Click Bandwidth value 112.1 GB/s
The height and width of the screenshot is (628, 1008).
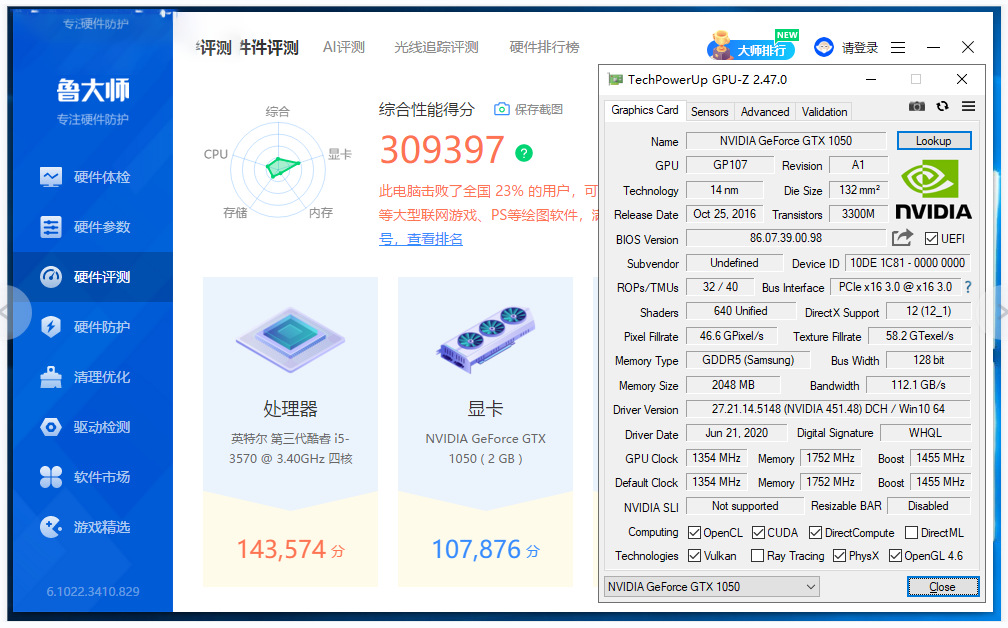918,385
